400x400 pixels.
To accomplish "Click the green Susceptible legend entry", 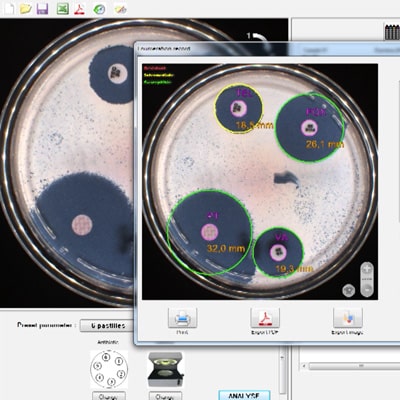I will [x=158, y=82].
